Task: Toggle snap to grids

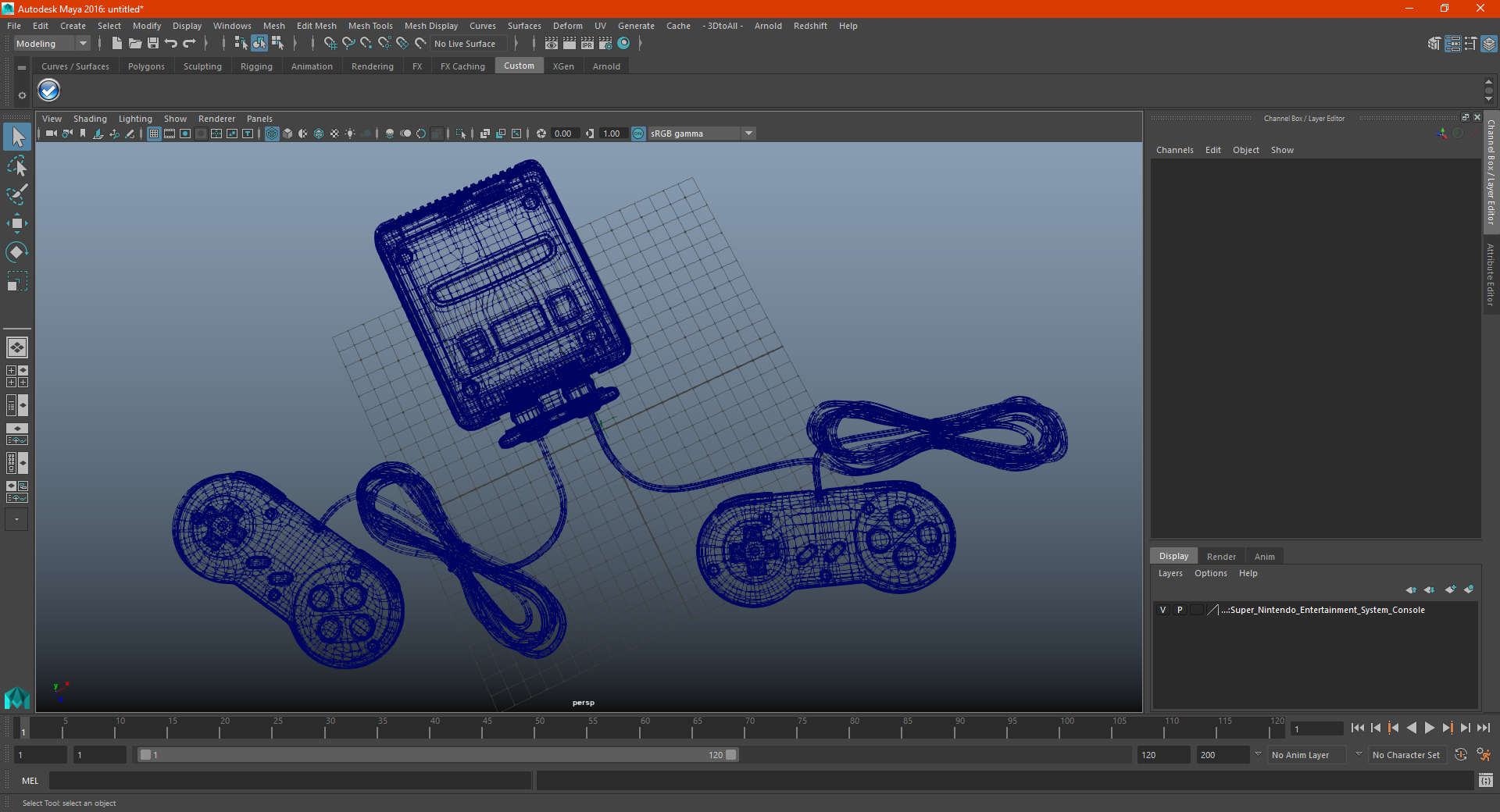Action: [330, 44]
